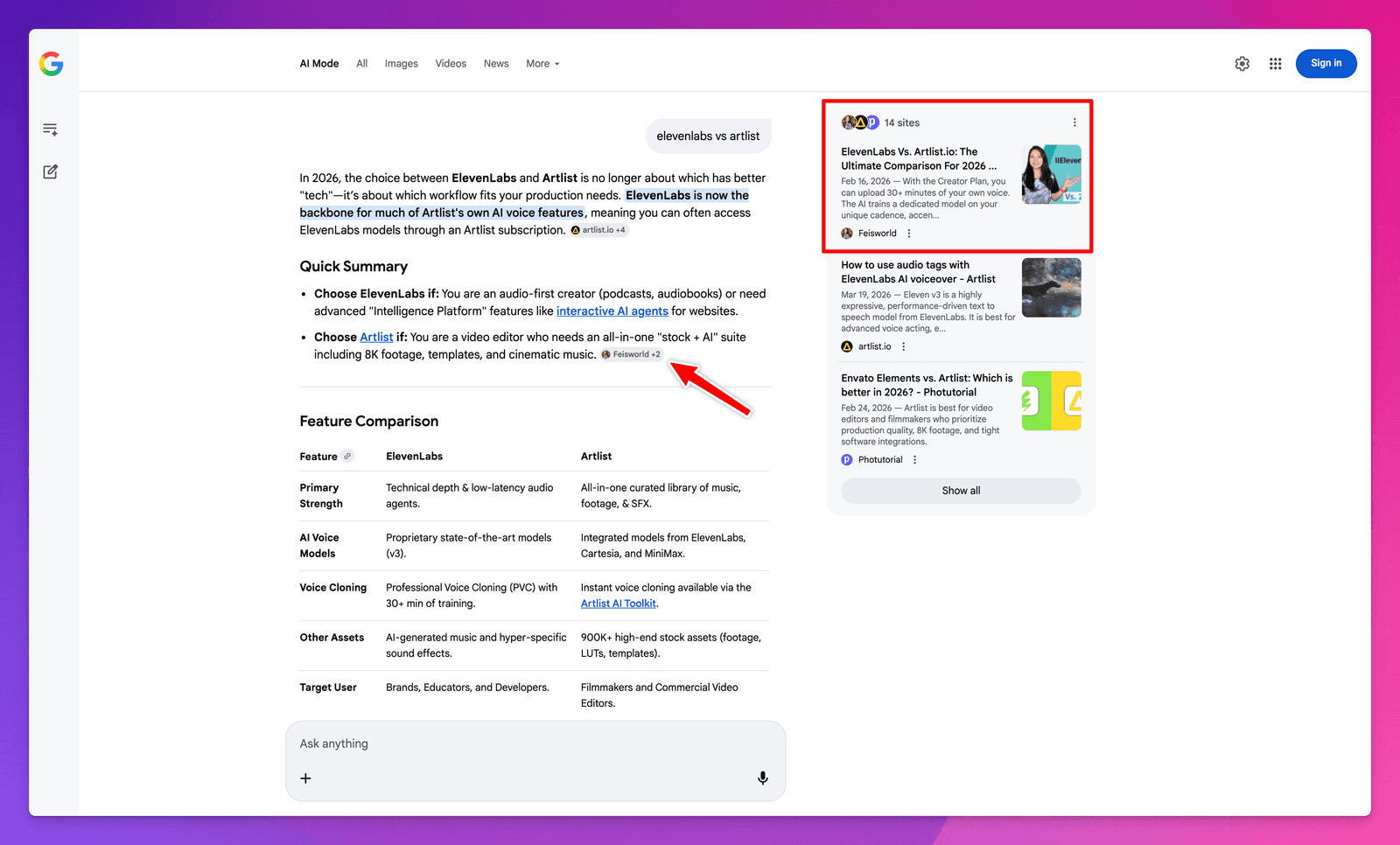Click the Primary Strength row label

pos(321,496)
